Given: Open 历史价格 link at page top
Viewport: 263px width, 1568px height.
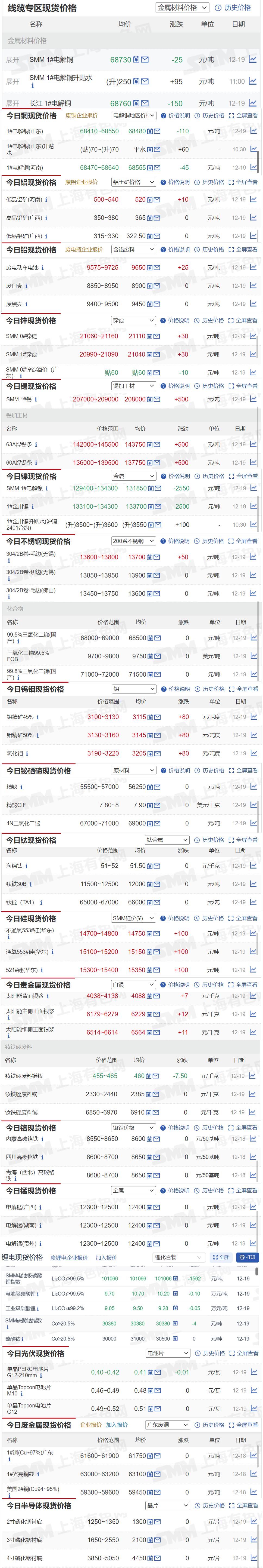Looking at the screenshot, I should pos(233,8).
